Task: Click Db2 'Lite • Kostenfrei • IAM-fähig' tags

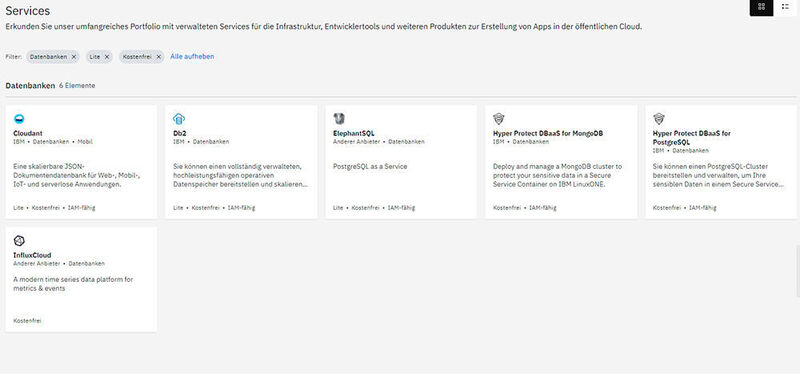Action: point(214,208)
